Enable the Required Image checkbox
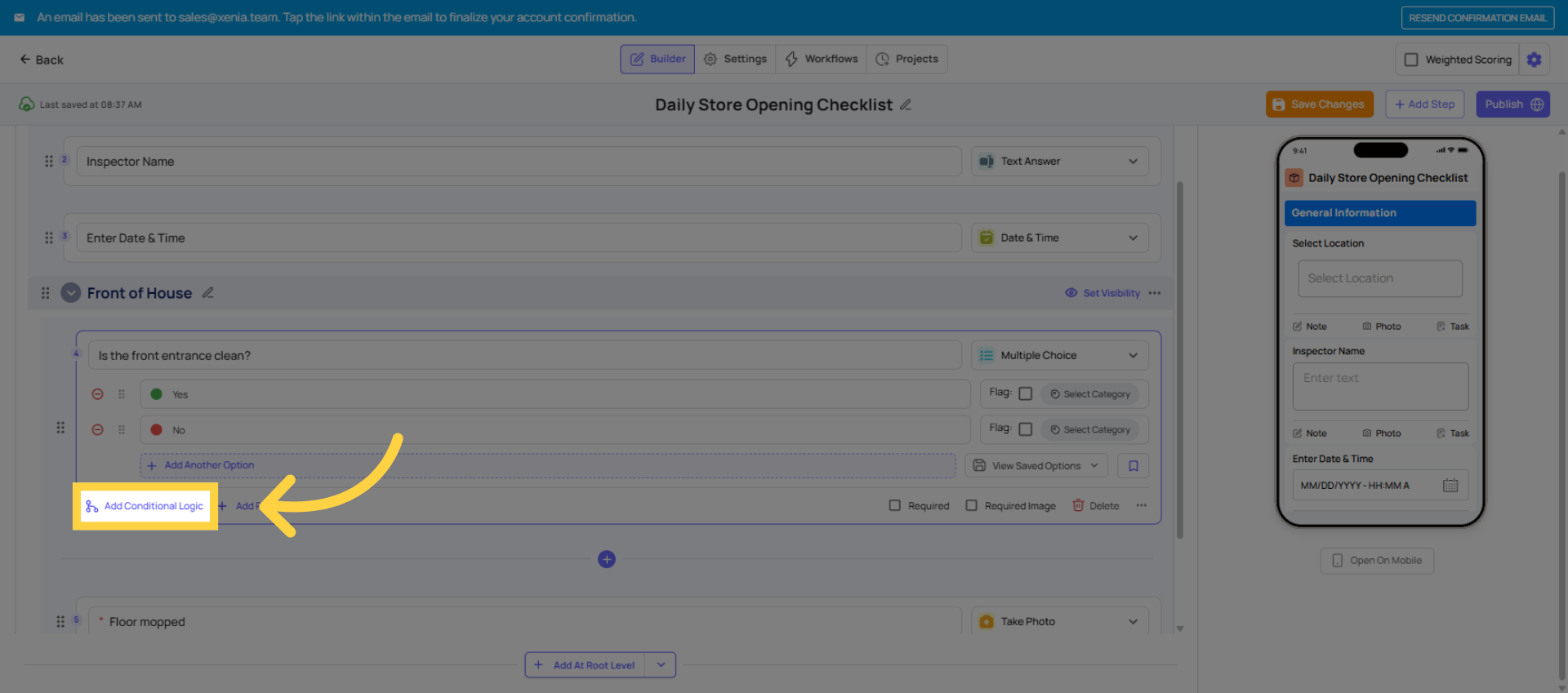 tap(972, 505)
